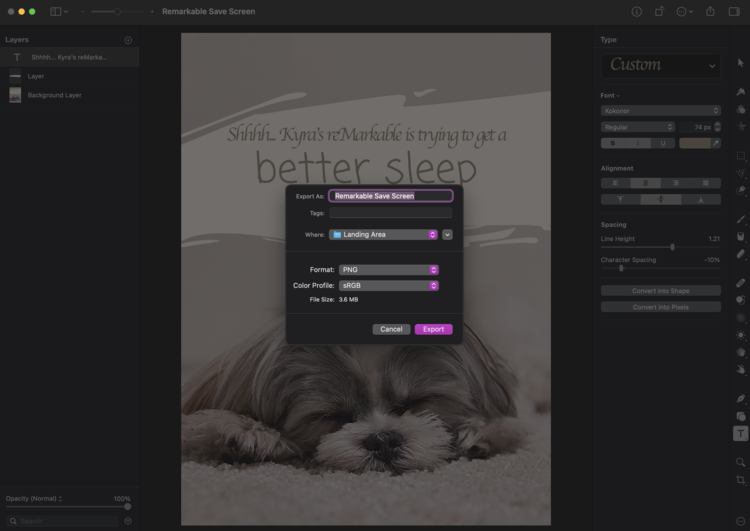Align text to bottom vertically
This screenshot has height=531, width=750.
701,199
